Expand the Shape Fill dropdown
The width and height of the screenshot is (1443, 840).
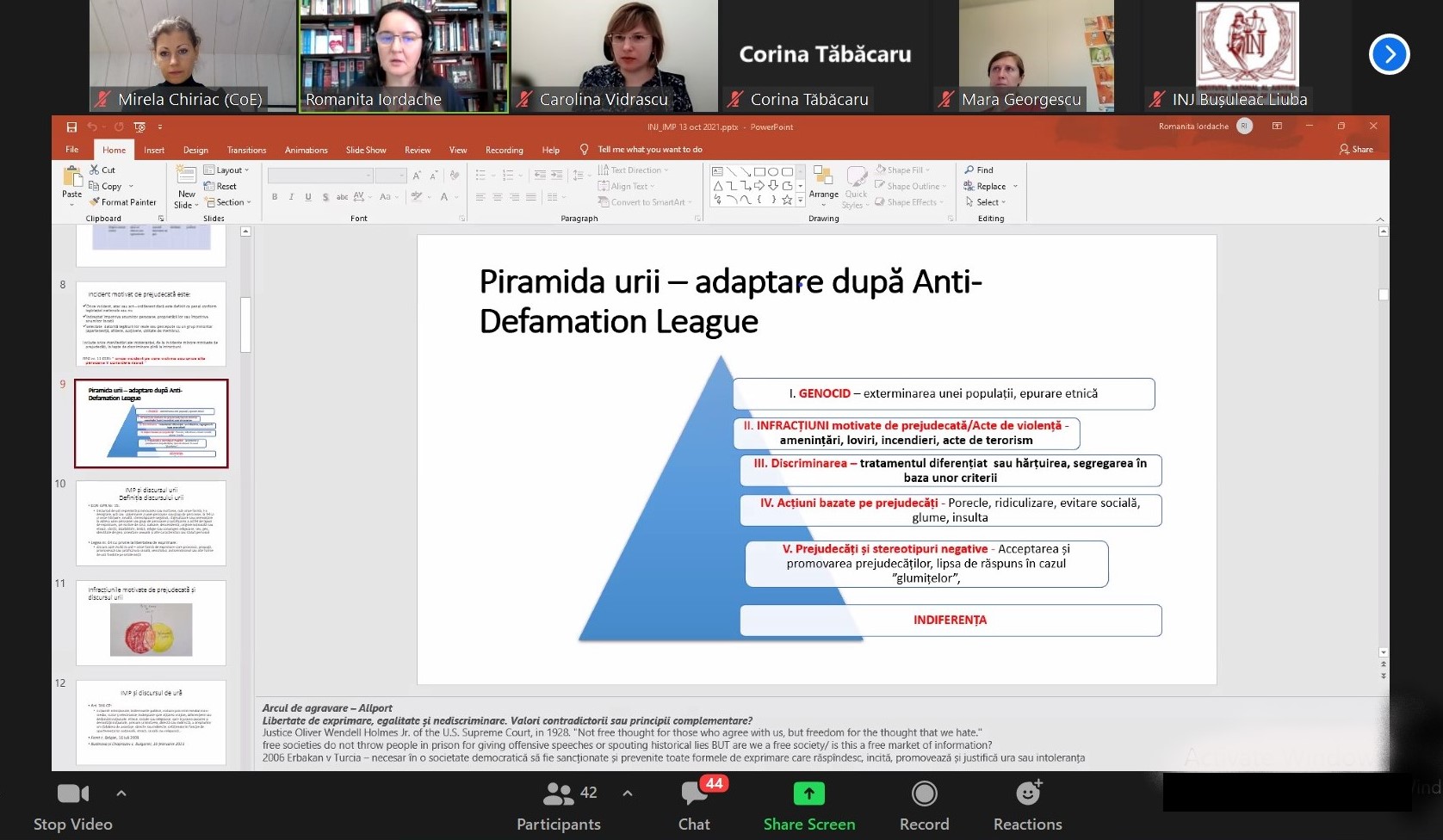(x=903, y=170)
